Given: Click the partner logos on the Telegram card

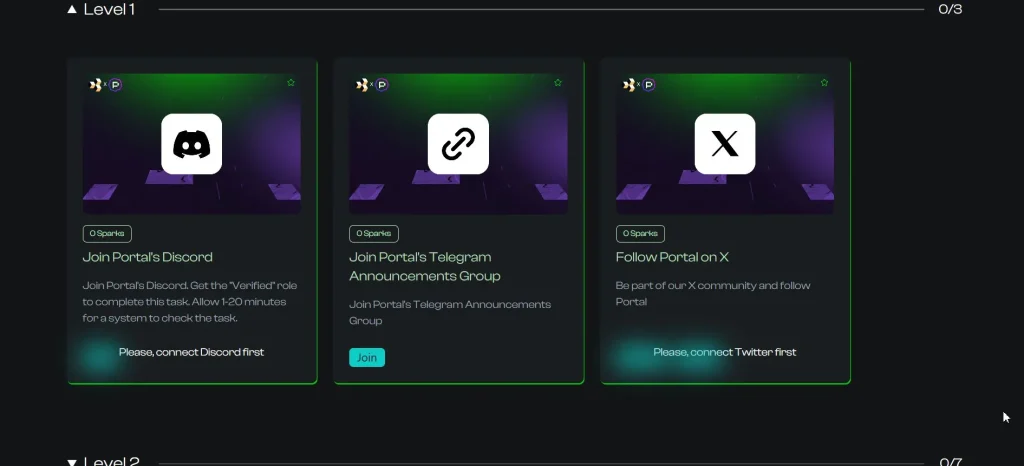Looking at the screenshot, I should coord(372,85).
